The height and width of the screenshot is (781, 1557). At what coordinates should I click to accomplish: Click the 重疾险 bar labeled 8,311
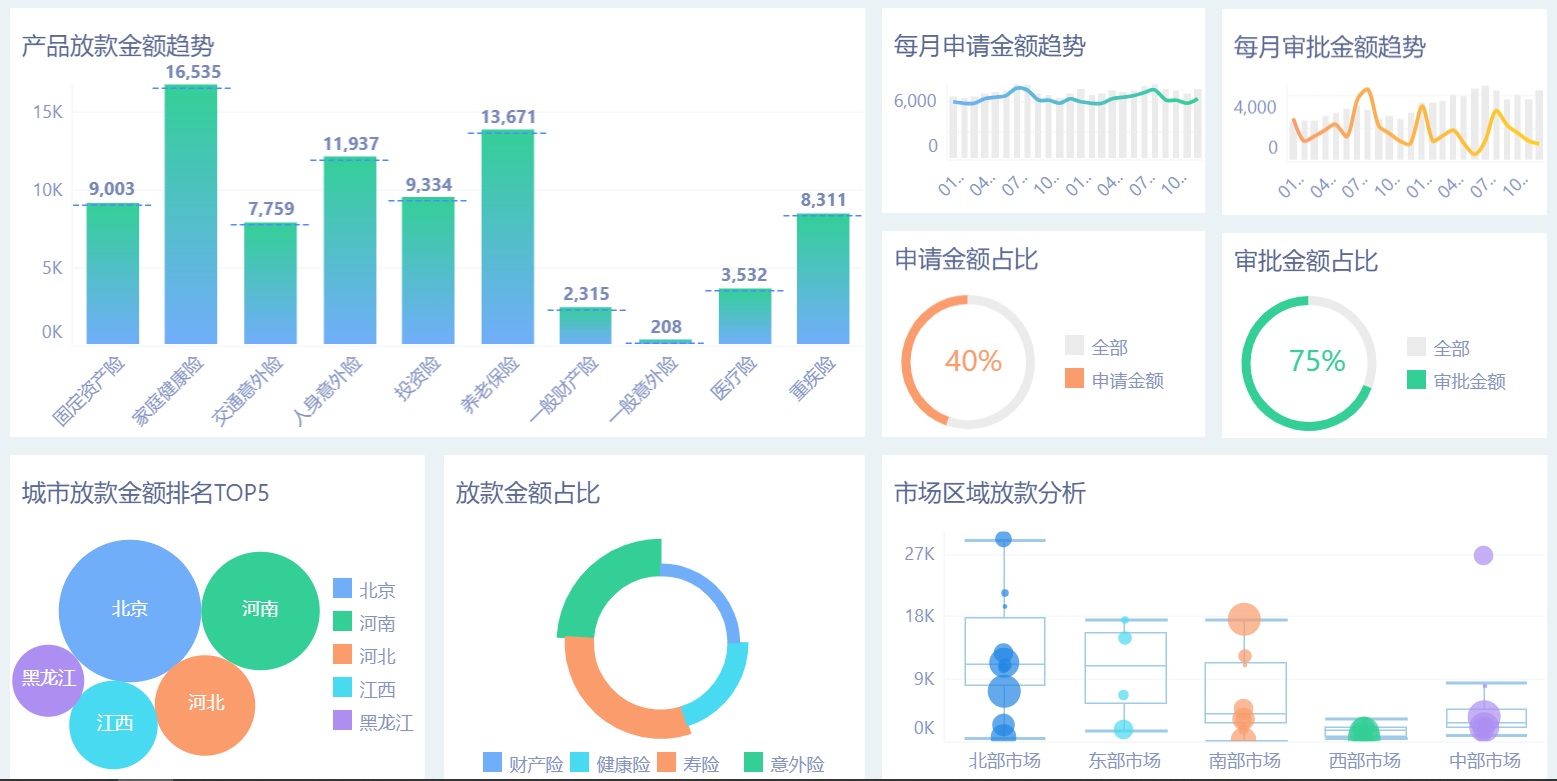click(x=823, y=279)
